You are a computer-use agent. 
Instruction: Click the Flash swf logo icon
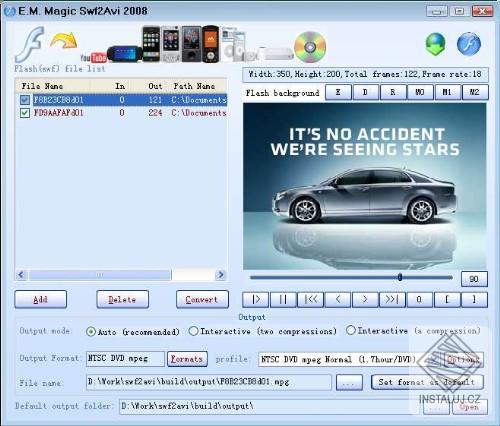(30, 44)
